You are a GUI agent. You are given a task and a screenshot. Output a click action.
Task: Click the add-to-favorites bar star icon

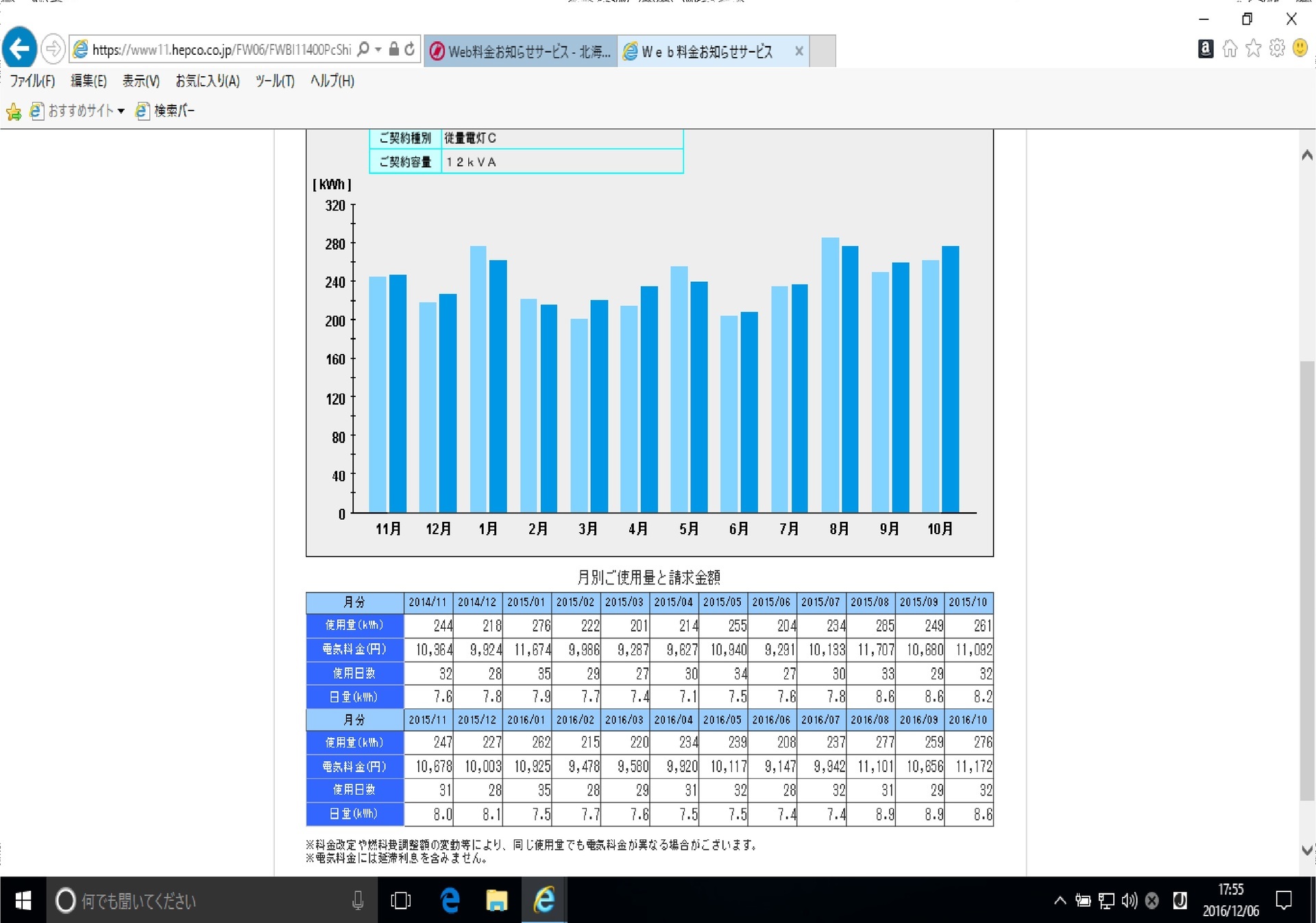pos(14,111)
